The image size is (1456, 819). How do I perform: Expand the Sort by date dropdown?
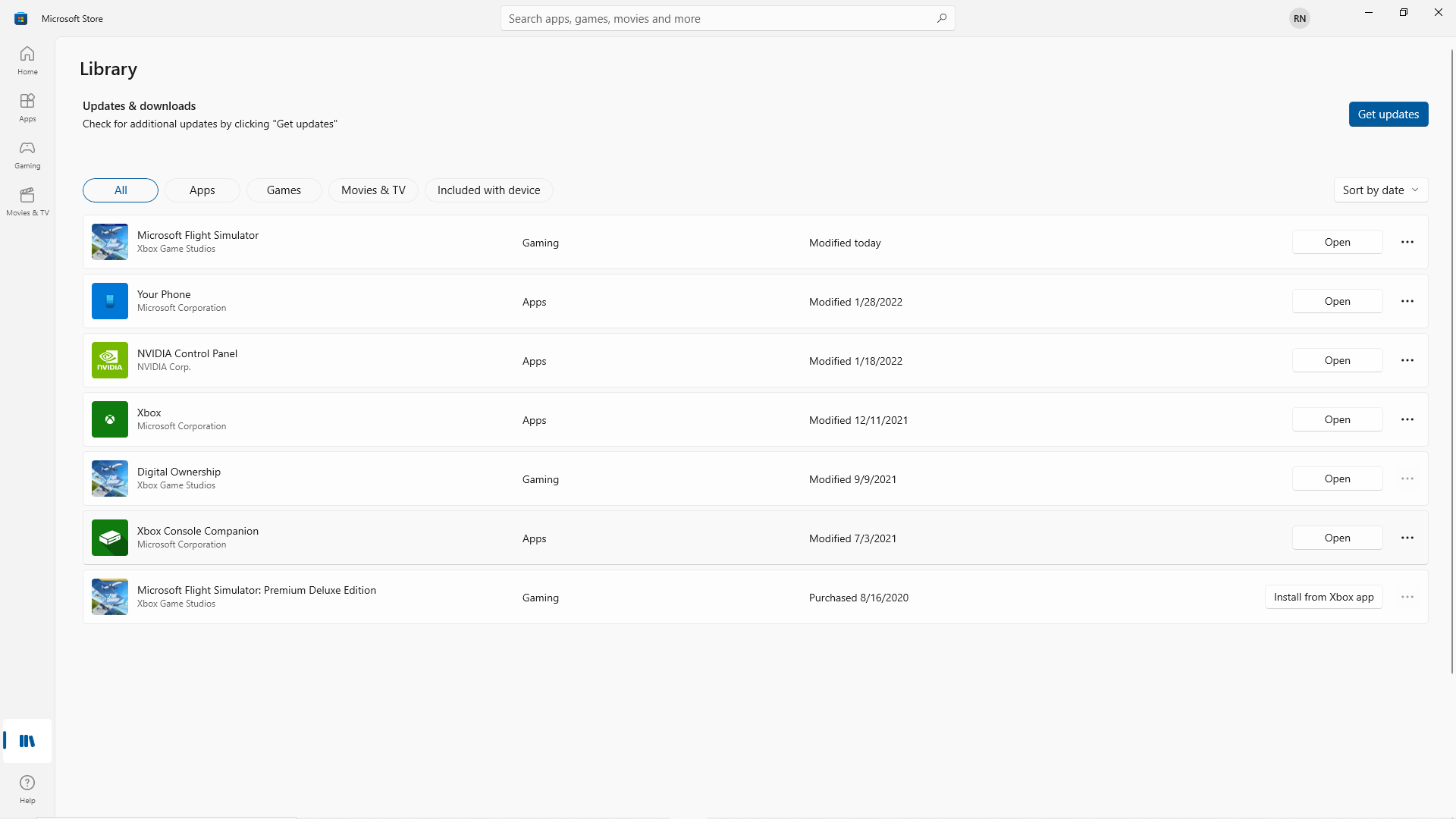coord(1380,190)
